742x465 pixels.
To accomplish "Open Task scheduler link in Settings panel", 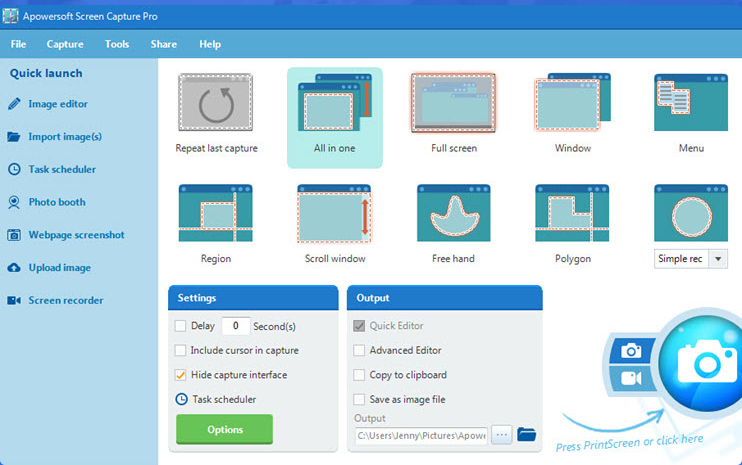I will point(224,399).
